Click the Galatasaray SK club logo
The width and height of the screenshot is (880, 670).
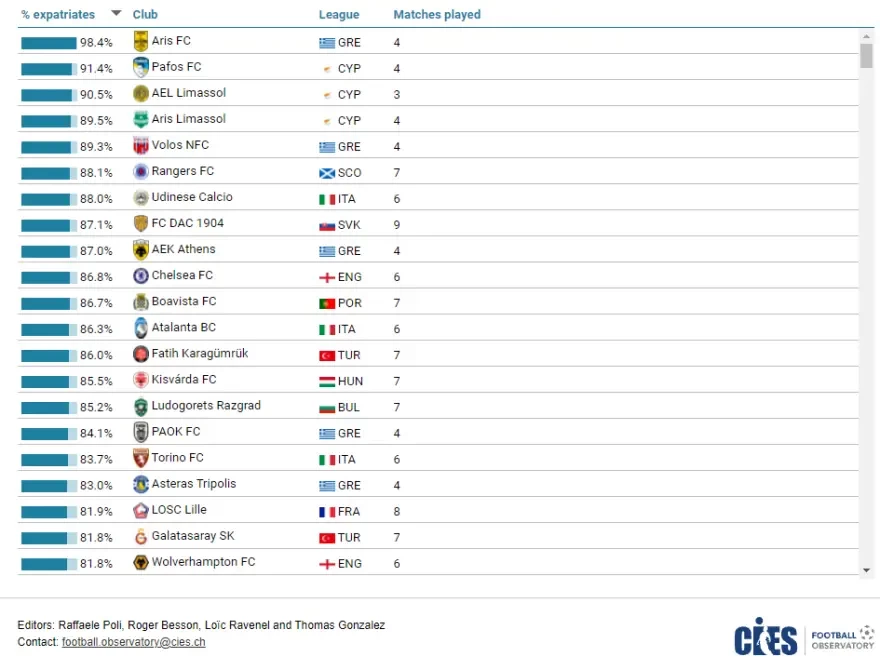click(140, 536)
